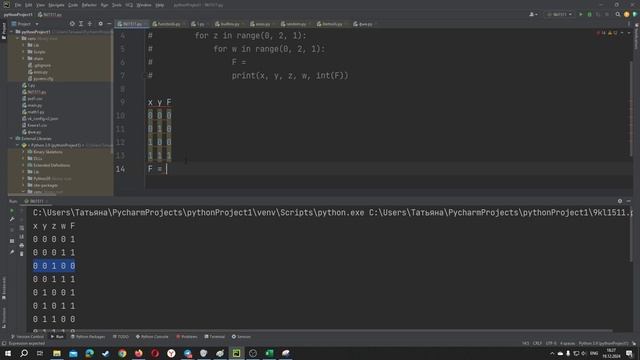
Task: Click the print(x, y, z, w, int(F)) line
Action: pyautogui.click(x=290, y=76)
